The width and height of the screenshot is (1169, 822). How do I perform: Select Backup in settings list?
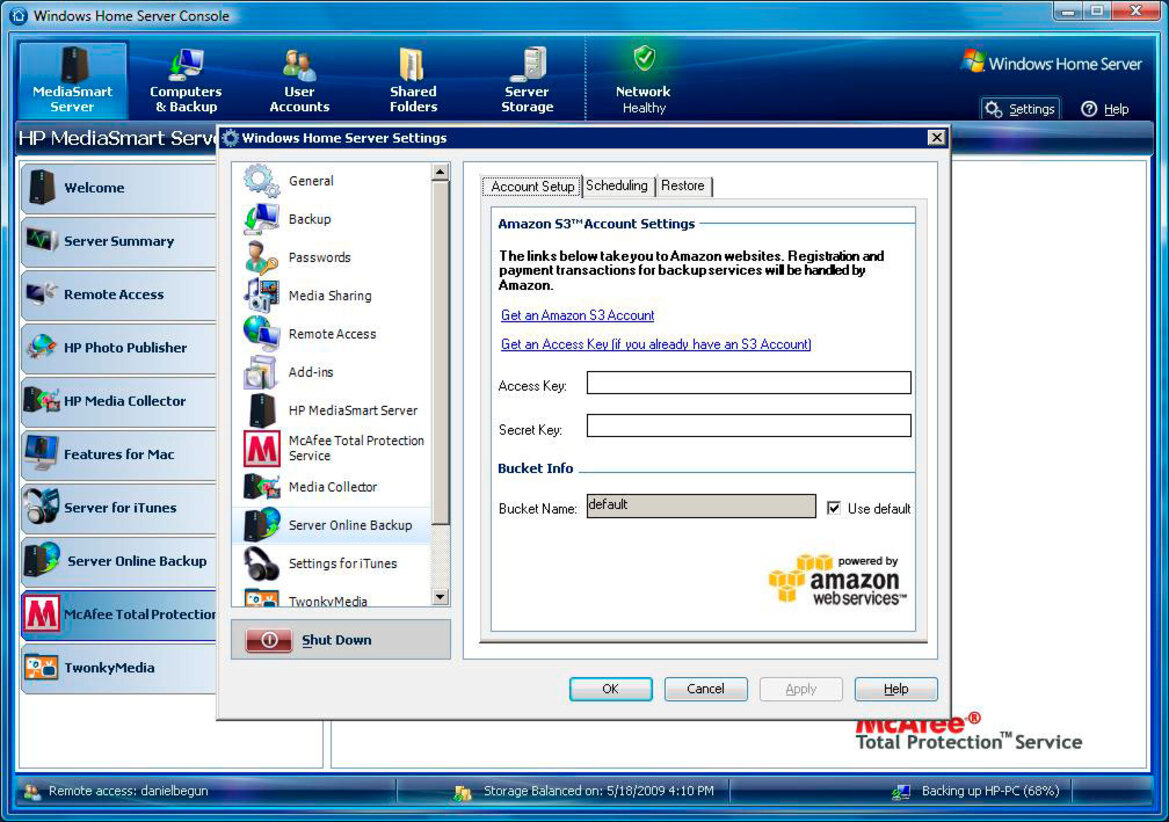point(332,219)
